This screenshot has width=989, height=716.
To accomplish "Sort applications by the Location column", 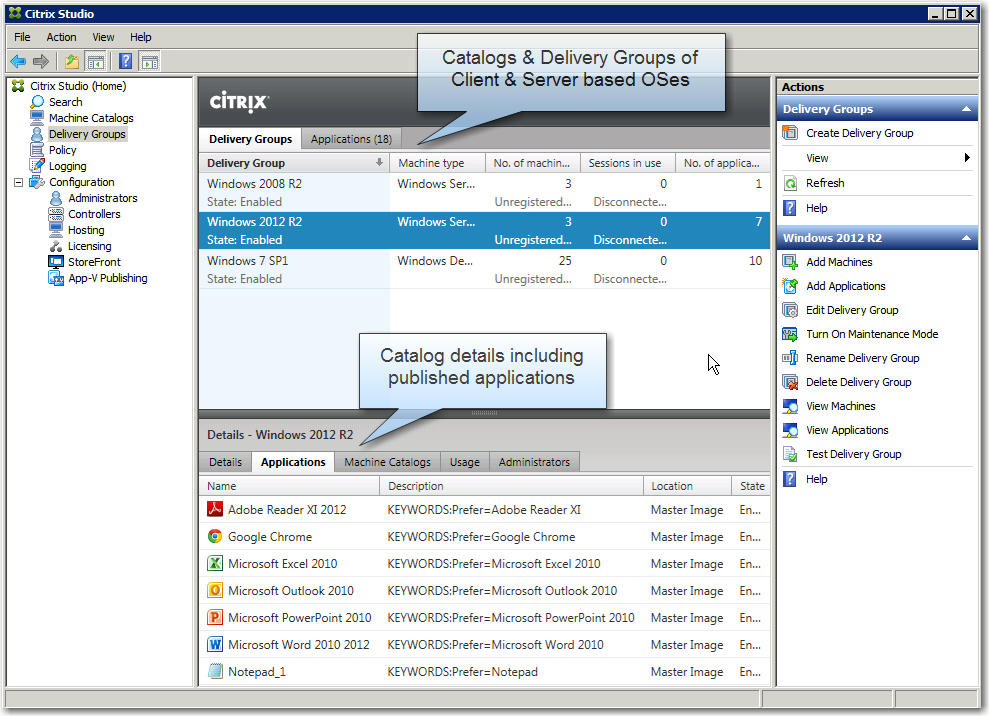I will (x=688, y=486).
